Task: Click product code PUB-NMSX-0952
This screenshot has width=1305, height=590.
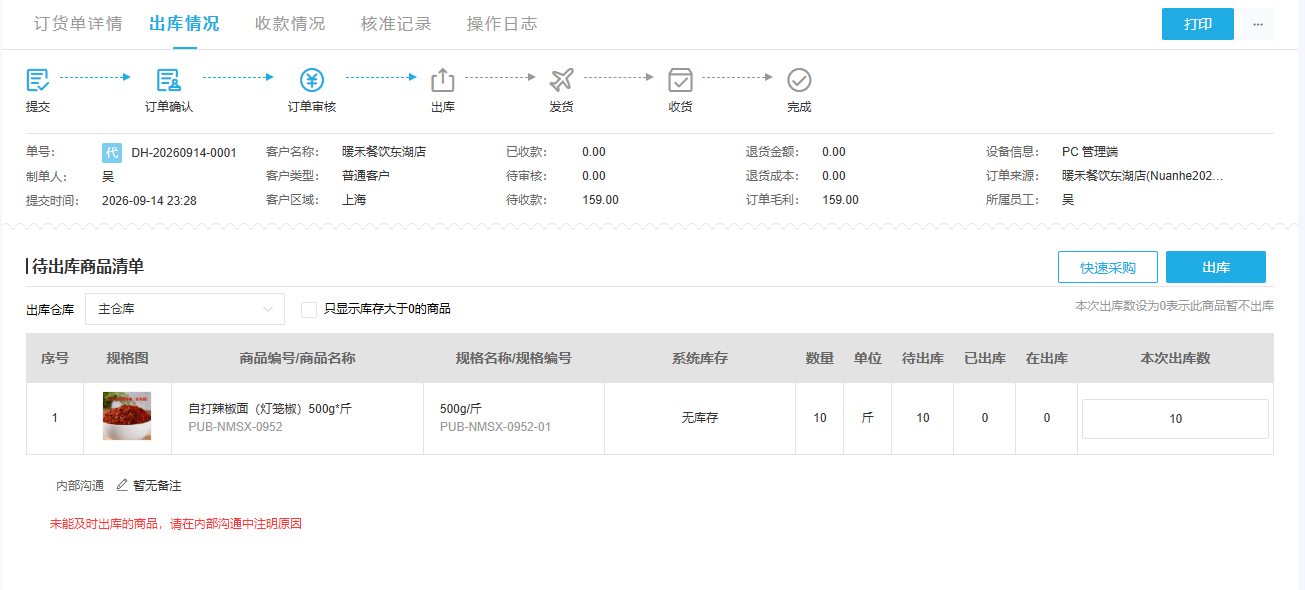Action: (x=236, y=427)
